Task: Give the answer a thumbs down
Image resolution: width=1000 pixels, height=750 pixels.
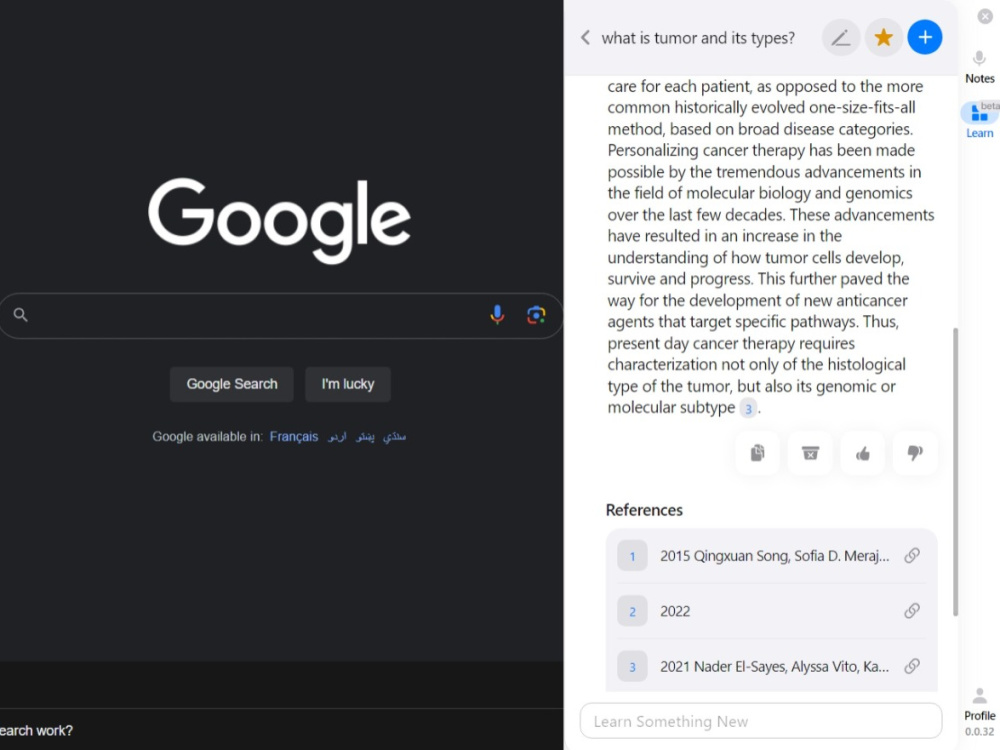Action: coord(915,453)
